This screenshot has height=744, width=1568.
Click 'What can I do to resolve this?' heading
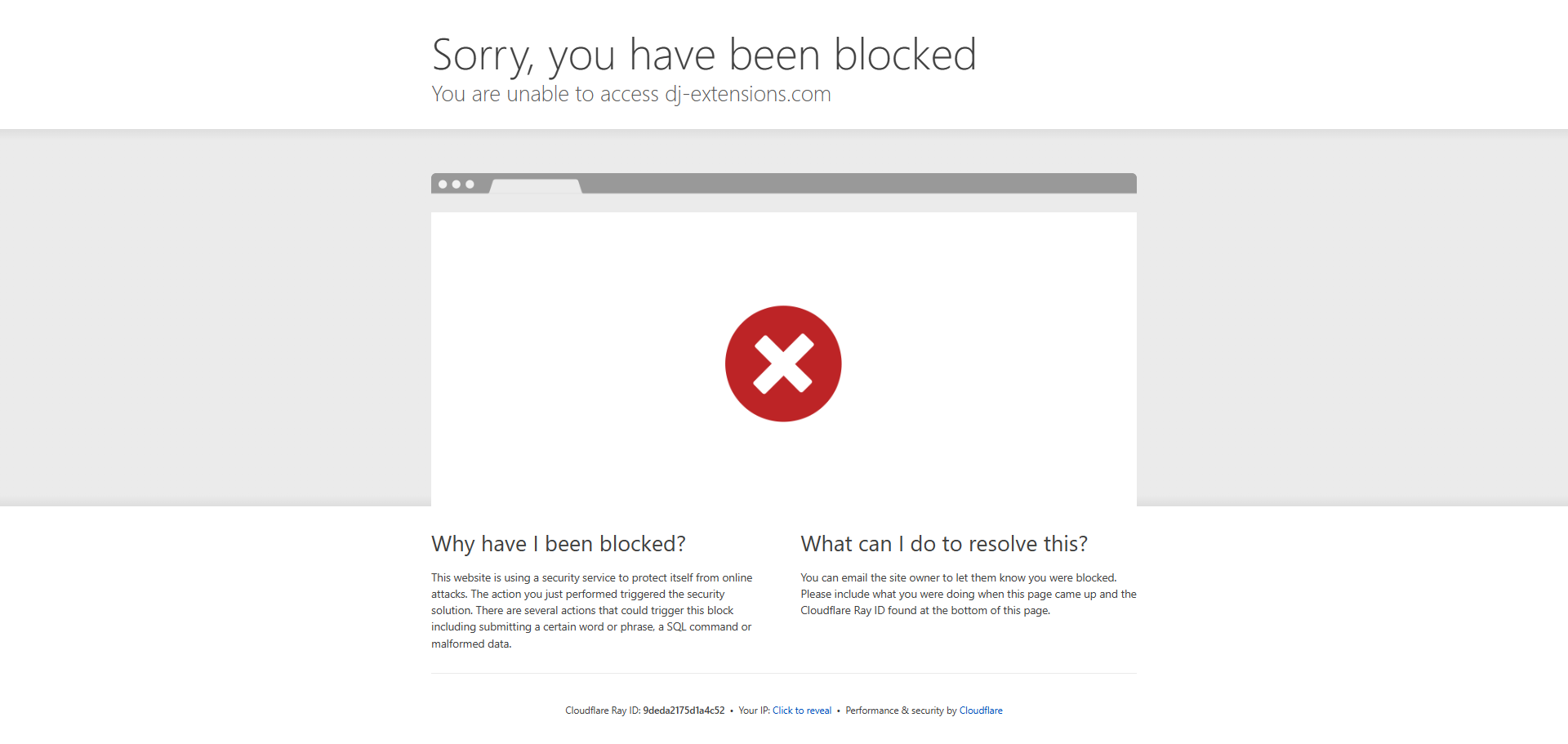point(944,544)
